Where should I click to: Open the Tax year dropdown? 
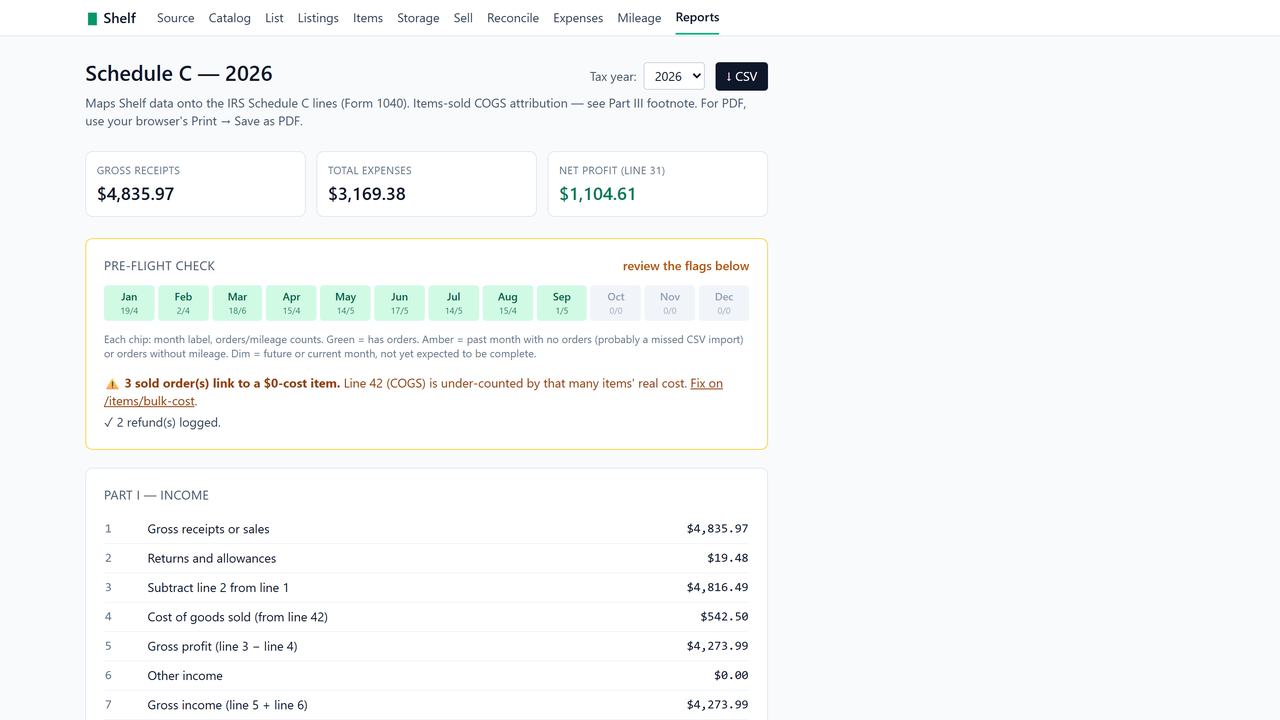point(674,77)
